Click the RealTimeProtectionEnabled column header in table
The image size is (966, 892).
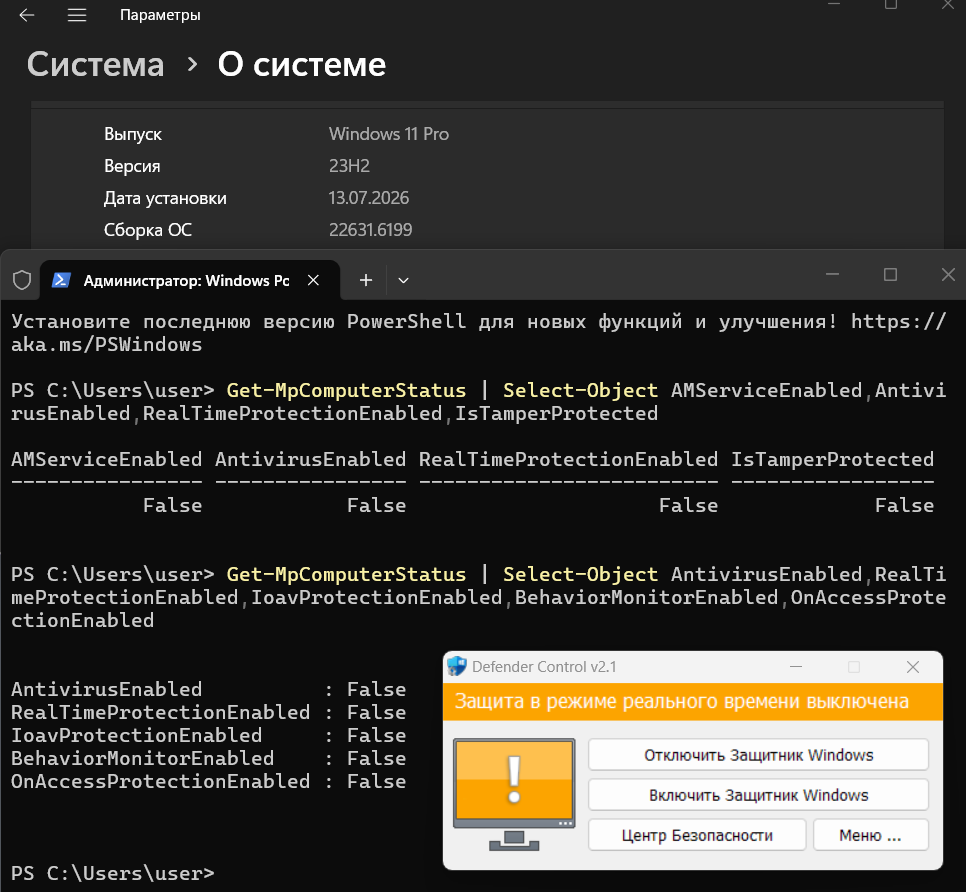(x=568, y=459)
